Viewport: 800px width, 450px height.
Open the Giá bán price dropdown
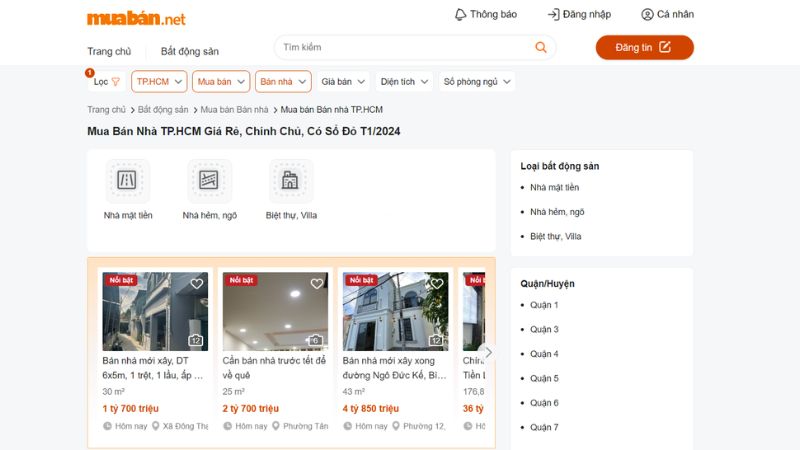pos(343,82)
